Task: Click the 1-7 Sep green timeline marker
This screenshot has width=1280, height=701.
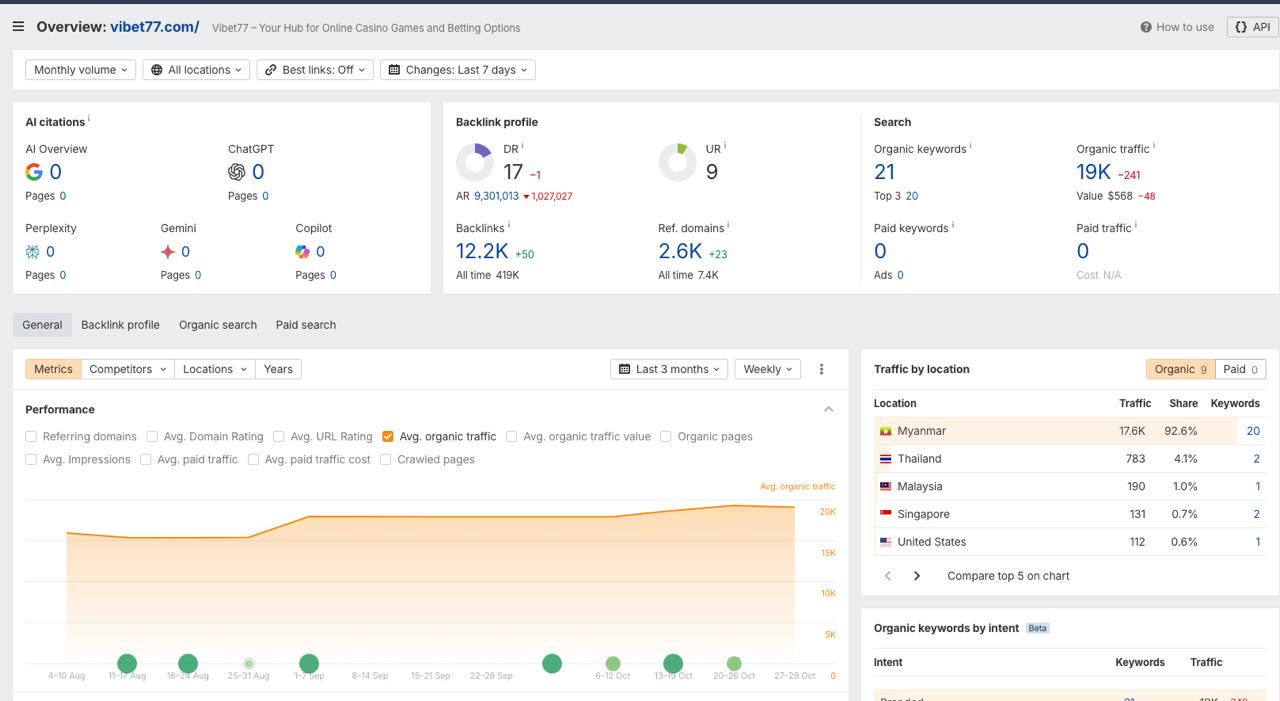Action: tap(309, 663)
